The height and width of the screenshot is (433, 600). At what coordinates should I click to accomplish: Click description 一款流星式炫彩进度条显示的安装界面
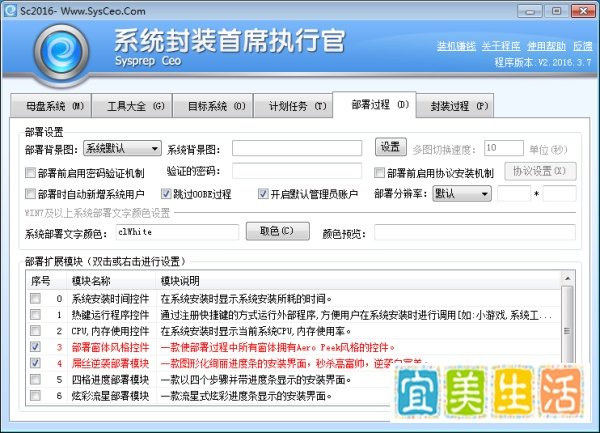coord(246,396)
